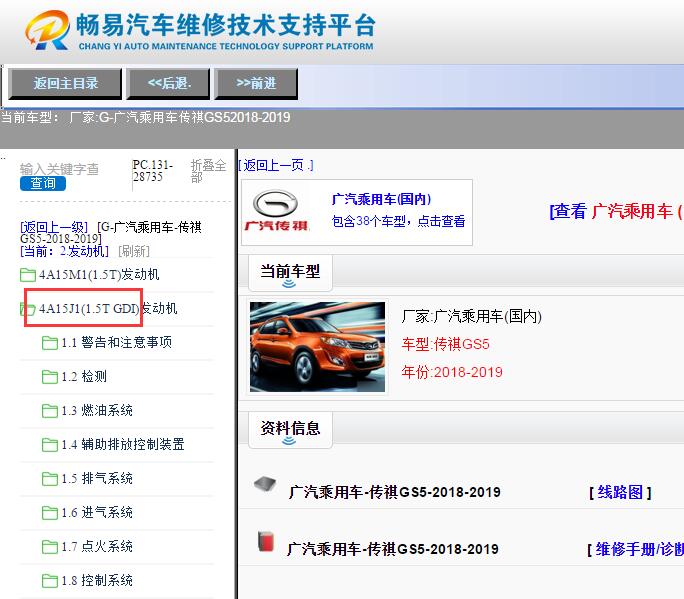Open the folder icon beside 4A15M1(1.5T)发动机
This screenshot has height=599, width=684.
pos(28,275)
